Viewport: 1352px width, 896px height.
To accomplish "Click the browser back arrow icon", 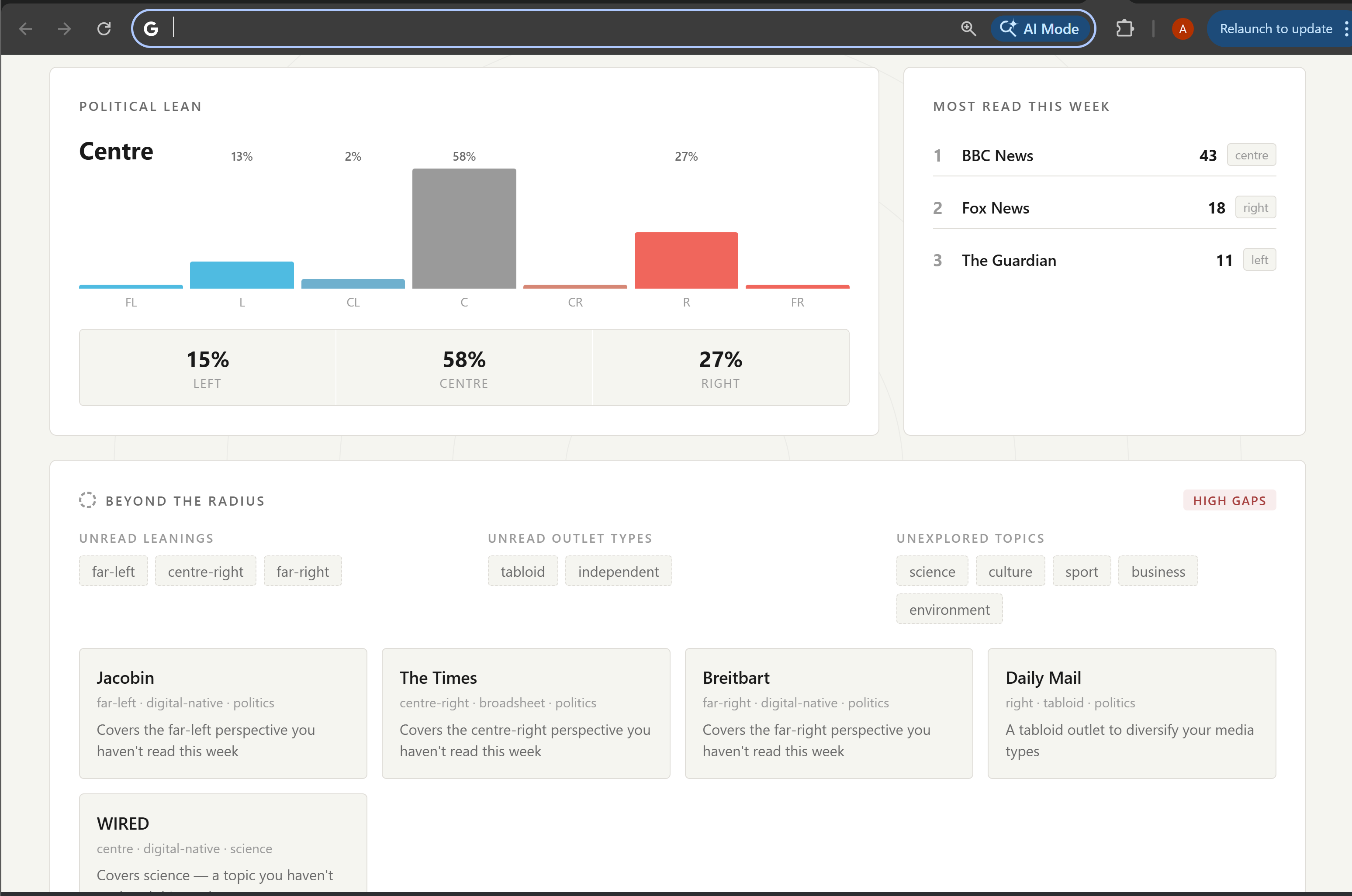I will click(x=25, y=28).
